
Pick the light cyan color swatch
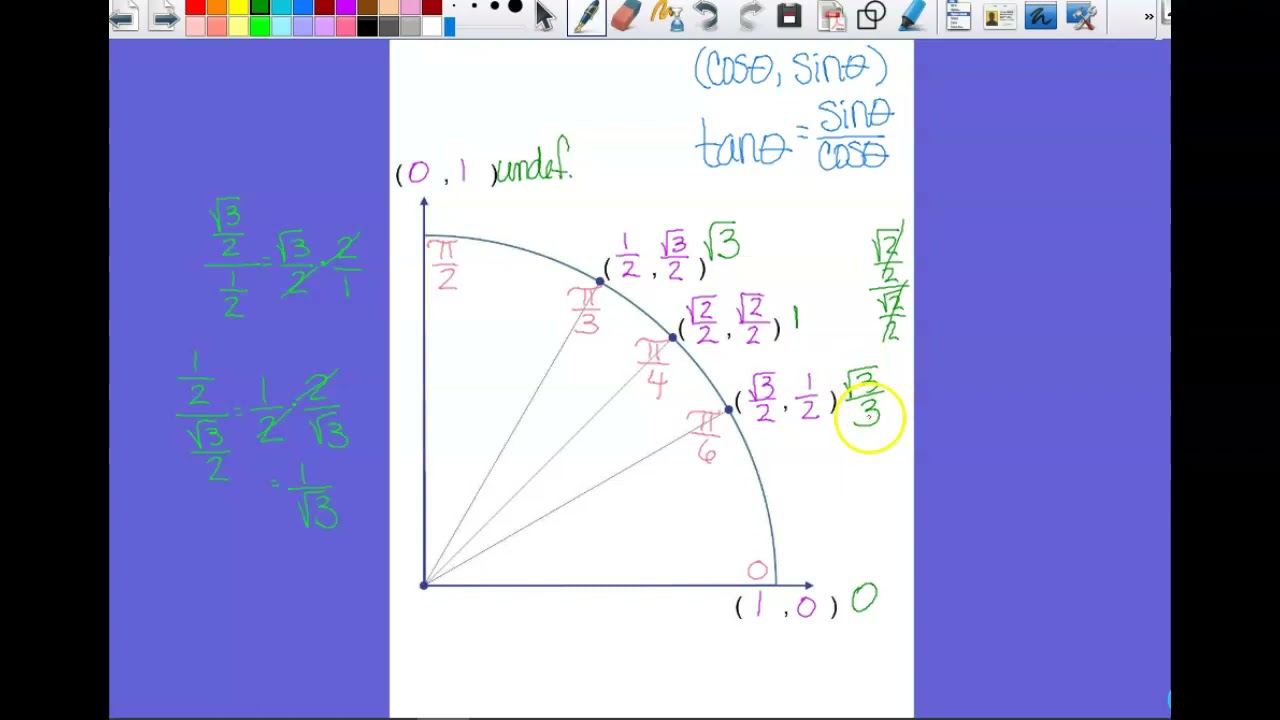282,26
